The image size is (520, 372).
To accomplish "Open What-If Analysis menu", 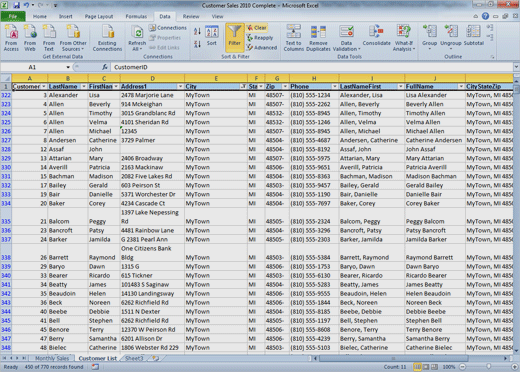I will [404, 38].
